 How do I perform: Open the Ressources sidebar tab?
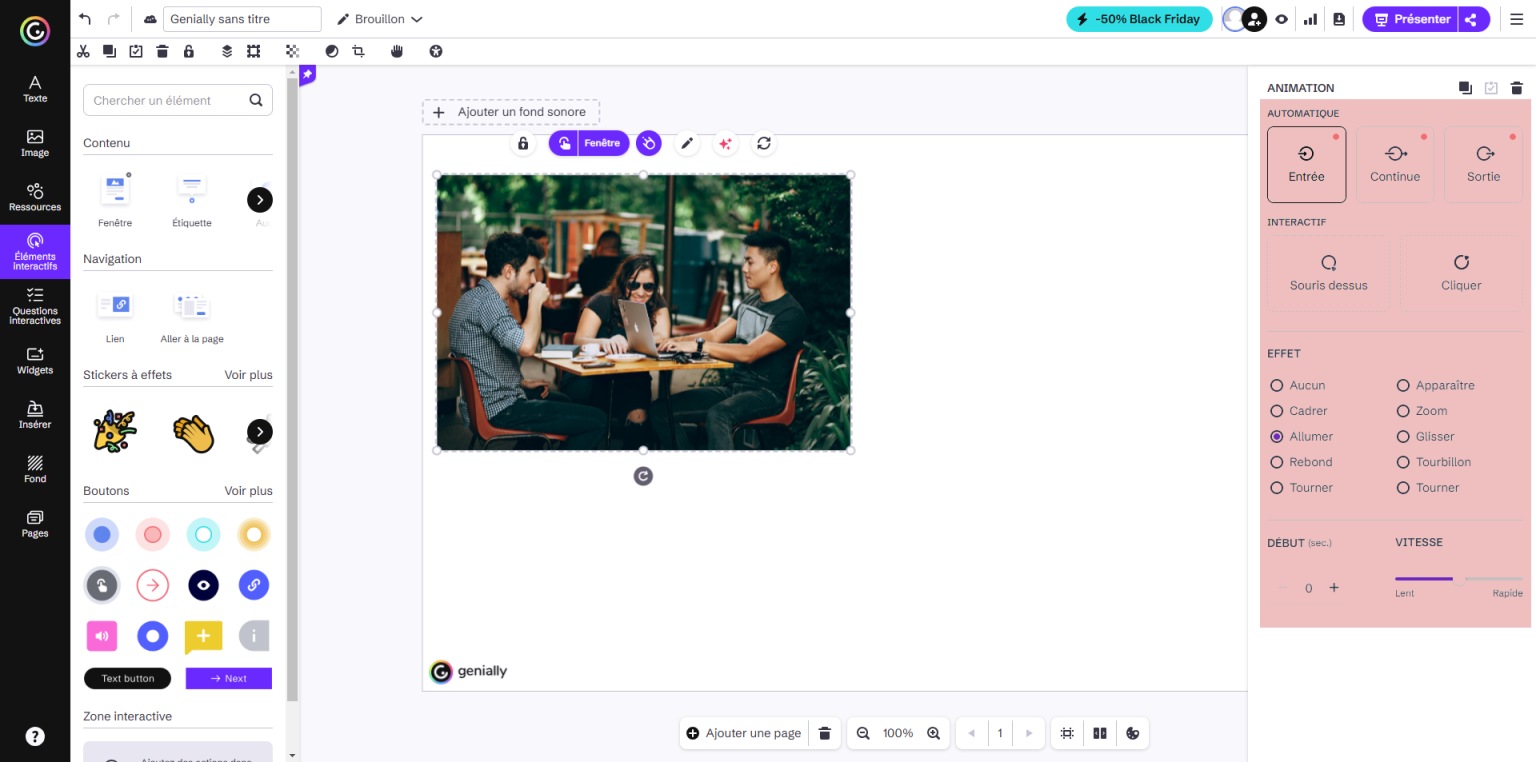(x=35, y=197)
